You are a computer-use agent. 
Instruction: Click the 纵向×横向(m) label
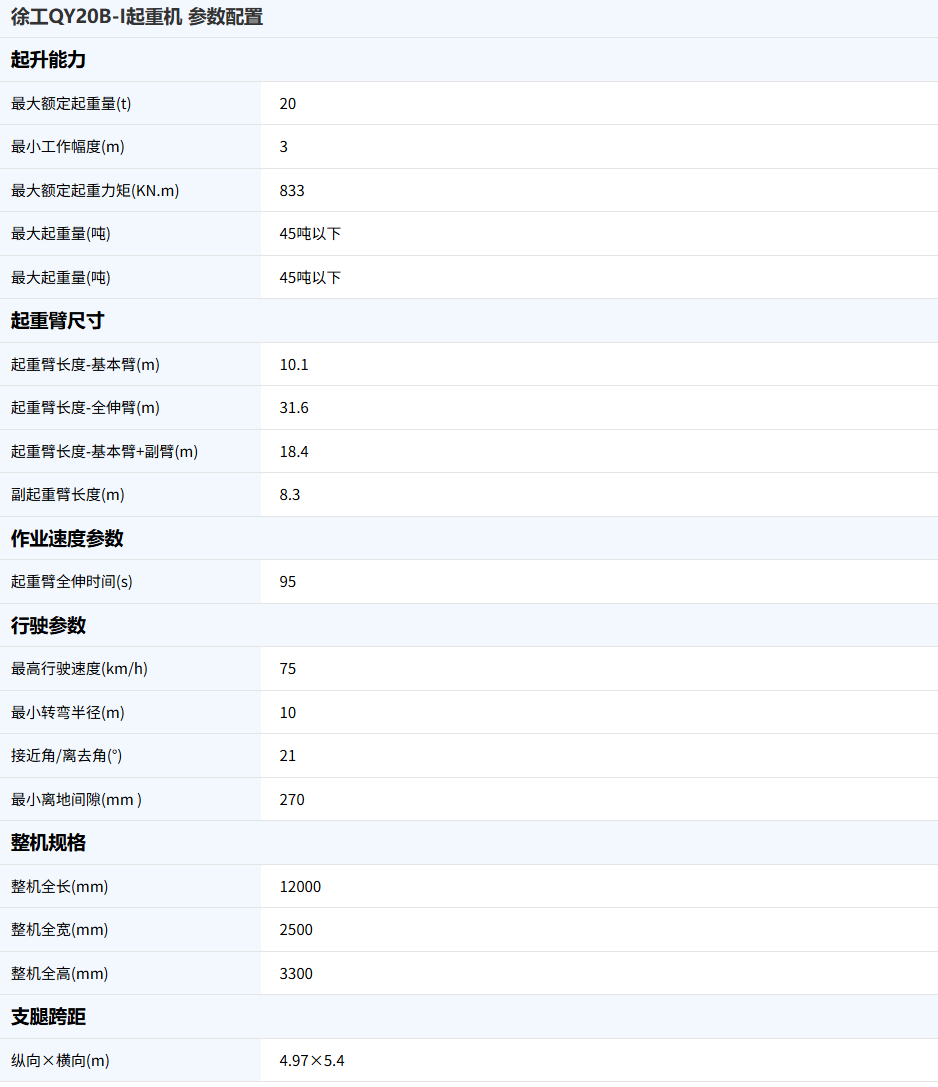click(x=60, y=1061)
